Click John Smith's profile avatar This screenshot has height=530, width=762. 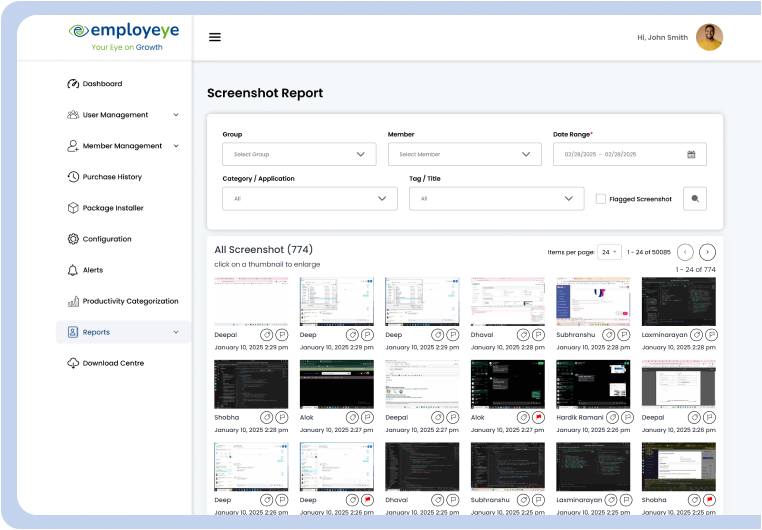pyautogui.click(x=709, y=37)
